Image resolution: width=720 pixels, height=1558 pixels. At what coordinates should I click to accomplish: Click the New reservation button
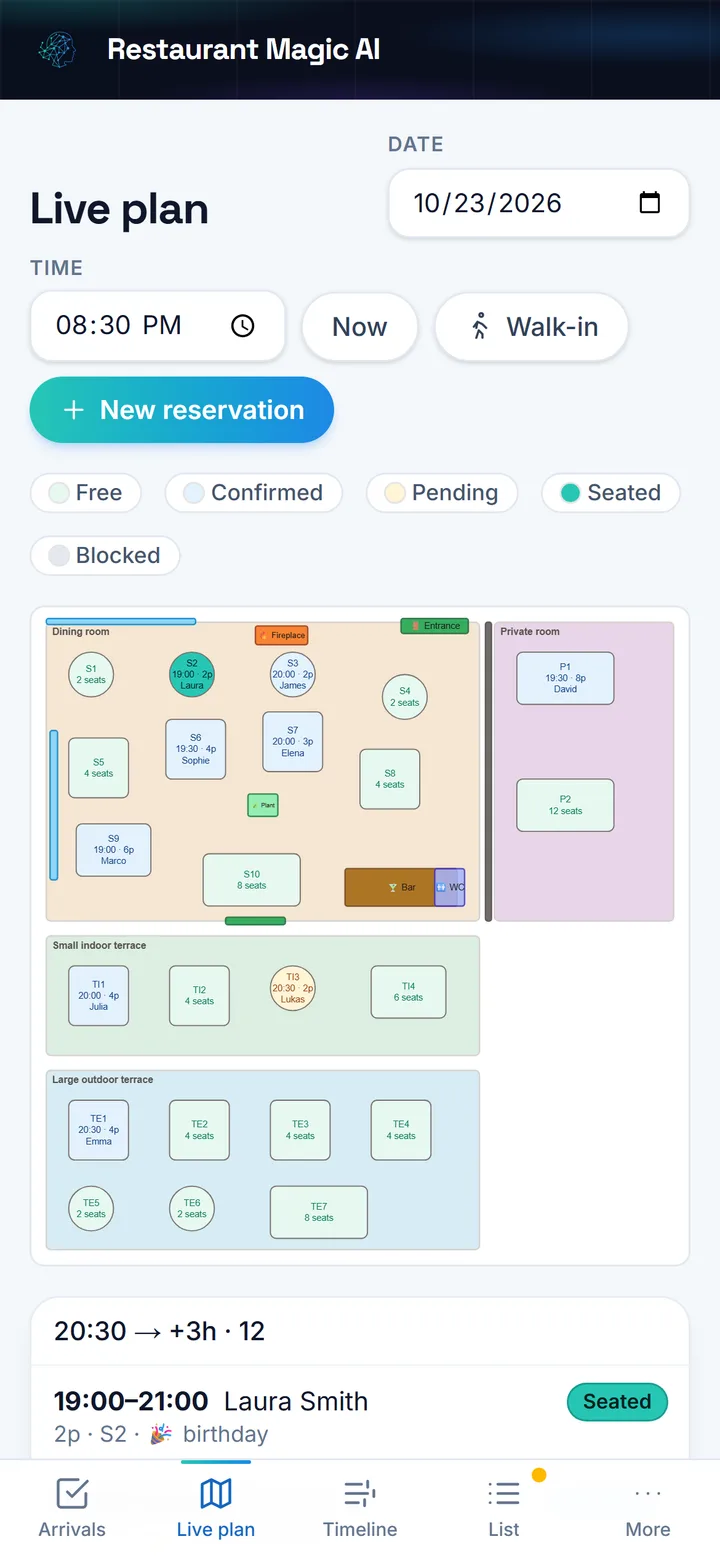pyautogui.click(x=182, y=410)
